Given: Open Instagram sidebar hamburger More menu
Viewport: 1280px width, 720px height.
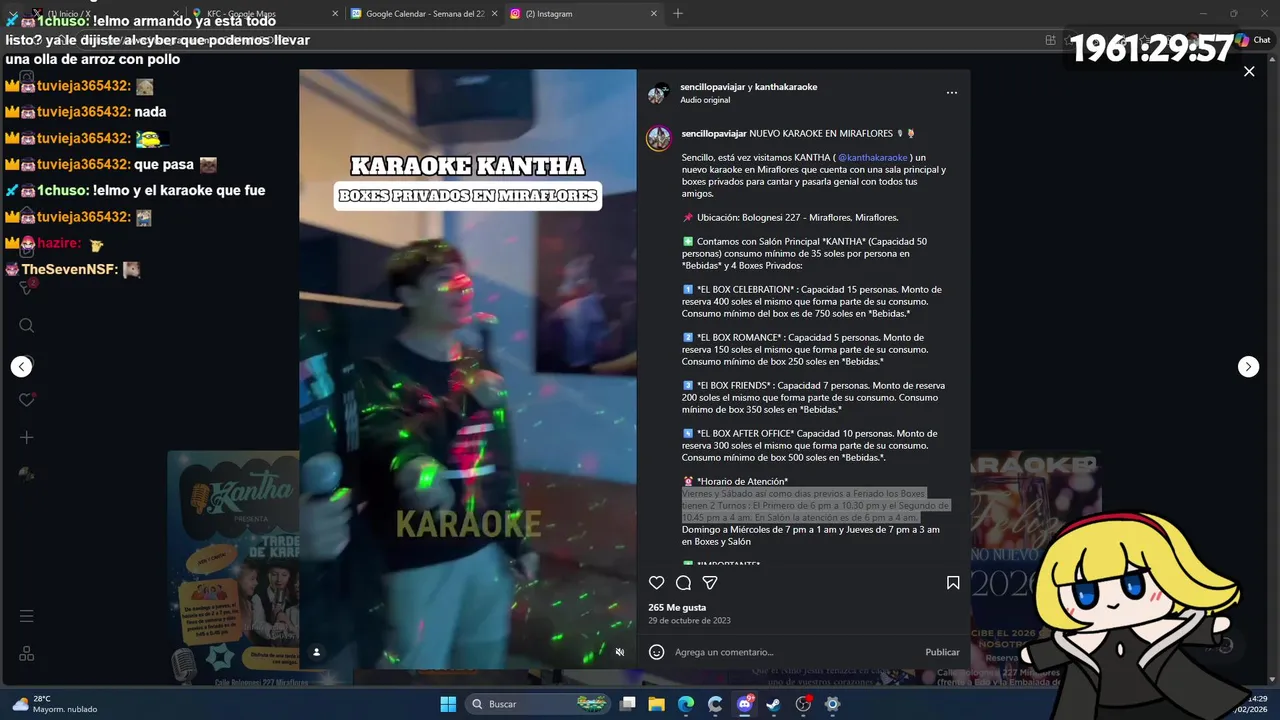Looking at the screenshot, I should tap(27, 616).
